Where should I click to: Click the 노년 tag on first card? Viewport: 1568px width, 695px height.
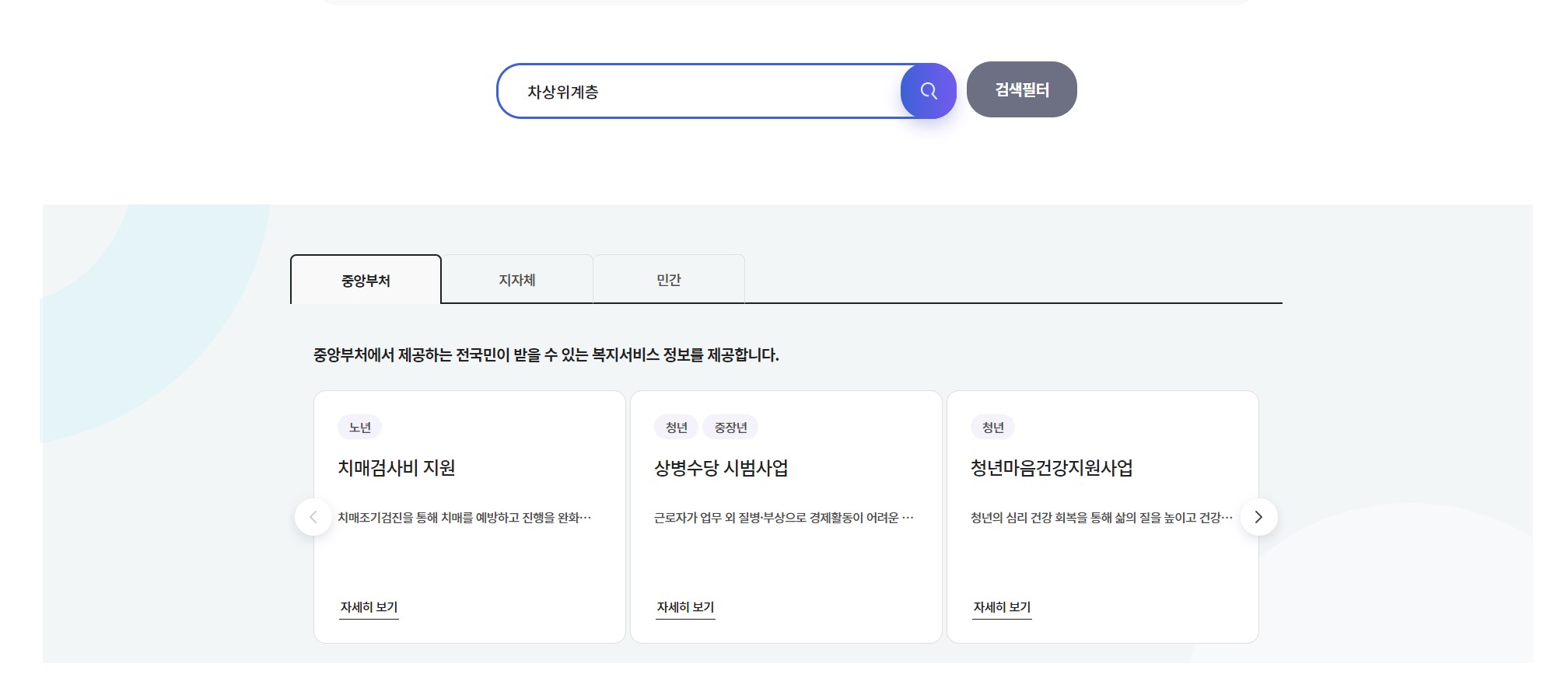(359, 428)
